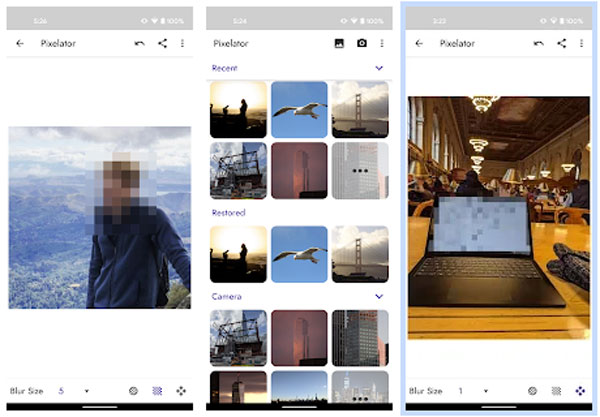Open construction site thumbnail in Recent
This screenshot has width=600, height=417.
pos(238,171)
